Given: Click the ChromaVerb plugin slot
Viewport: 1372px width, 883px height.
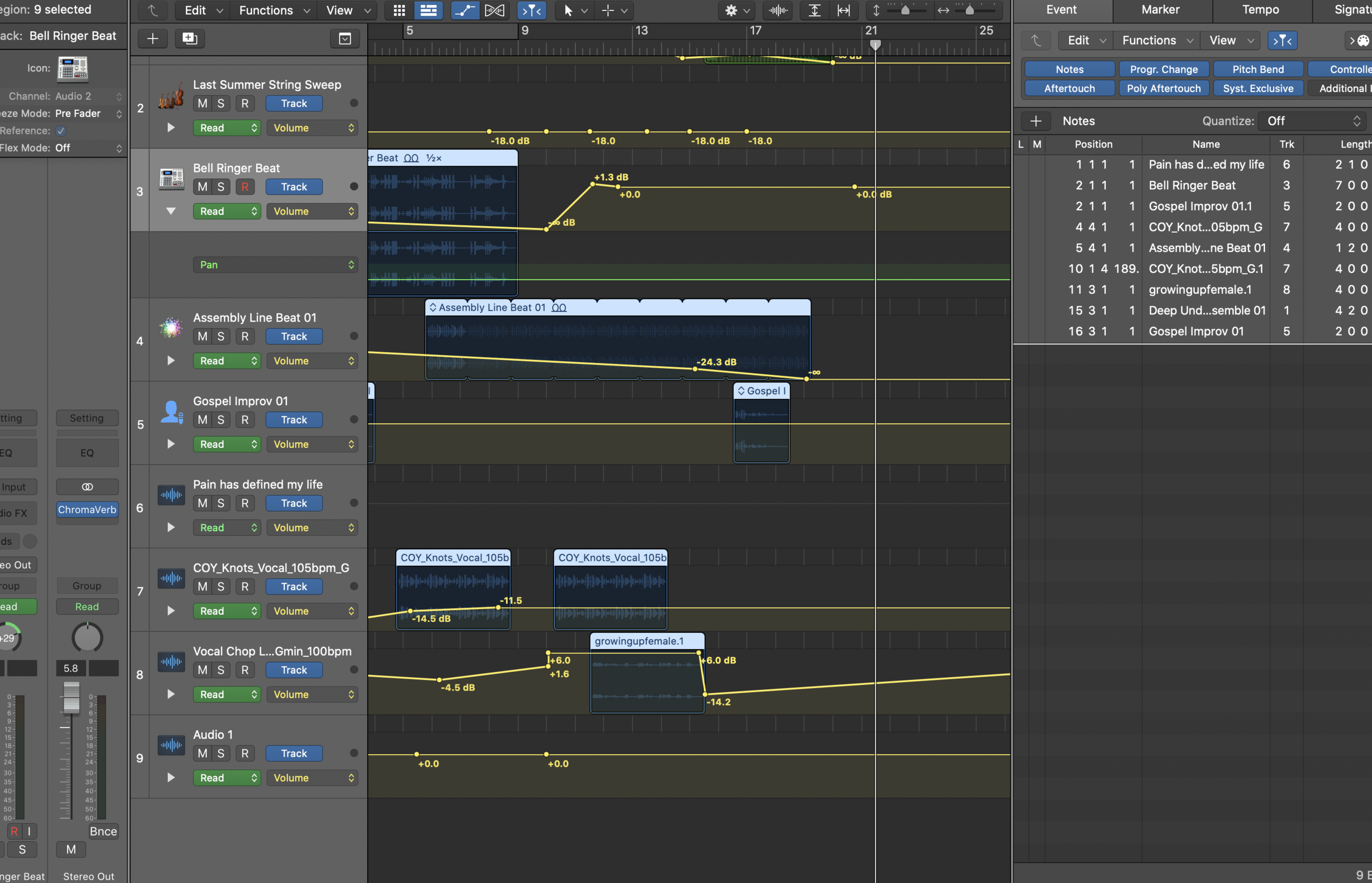Looking at the screenshot, I should click(x=87, y=510).
